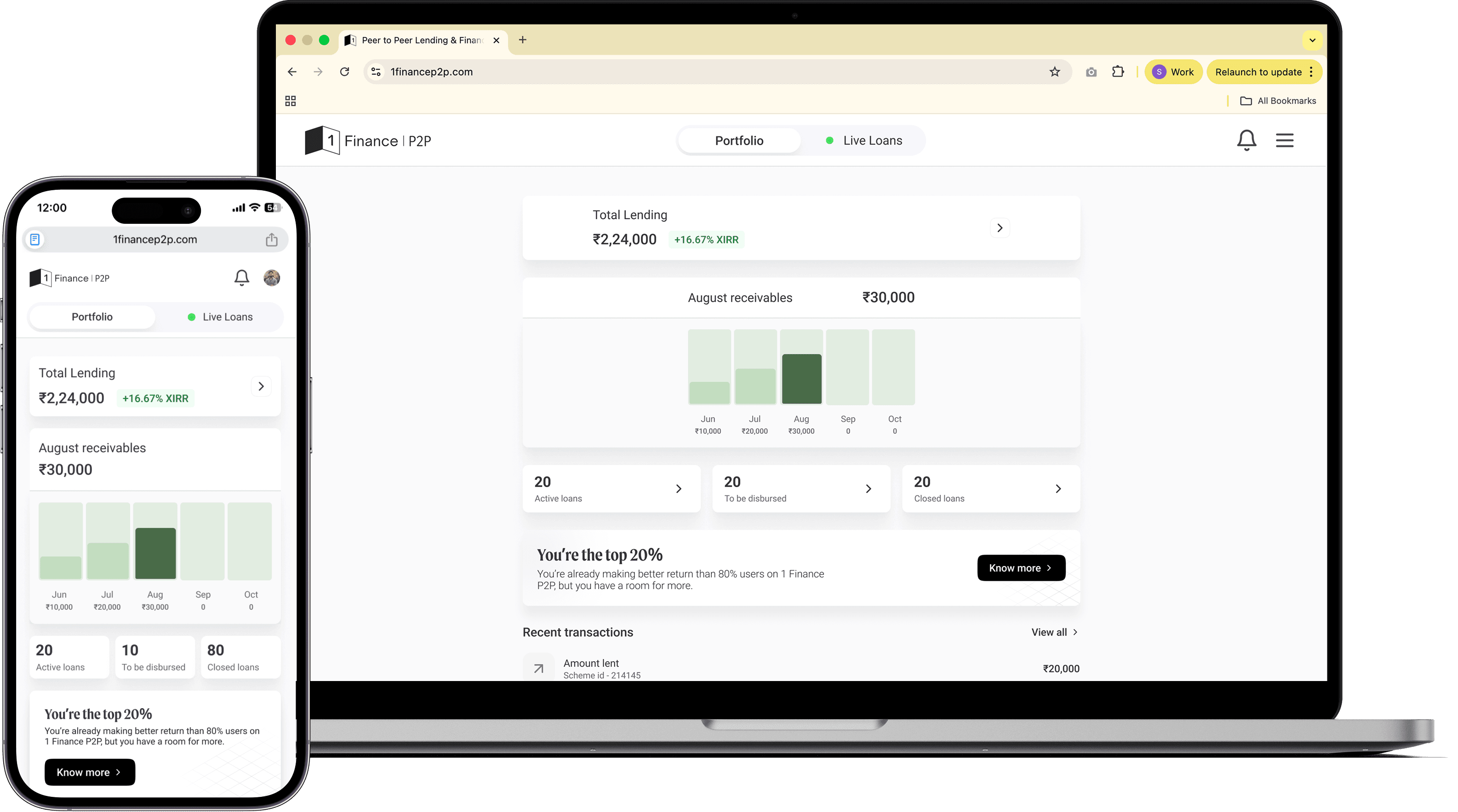Viewport: 1458px width, 812px height.
Task: Tap the battery indicator on phone status bar
Action: click(273, 208)
